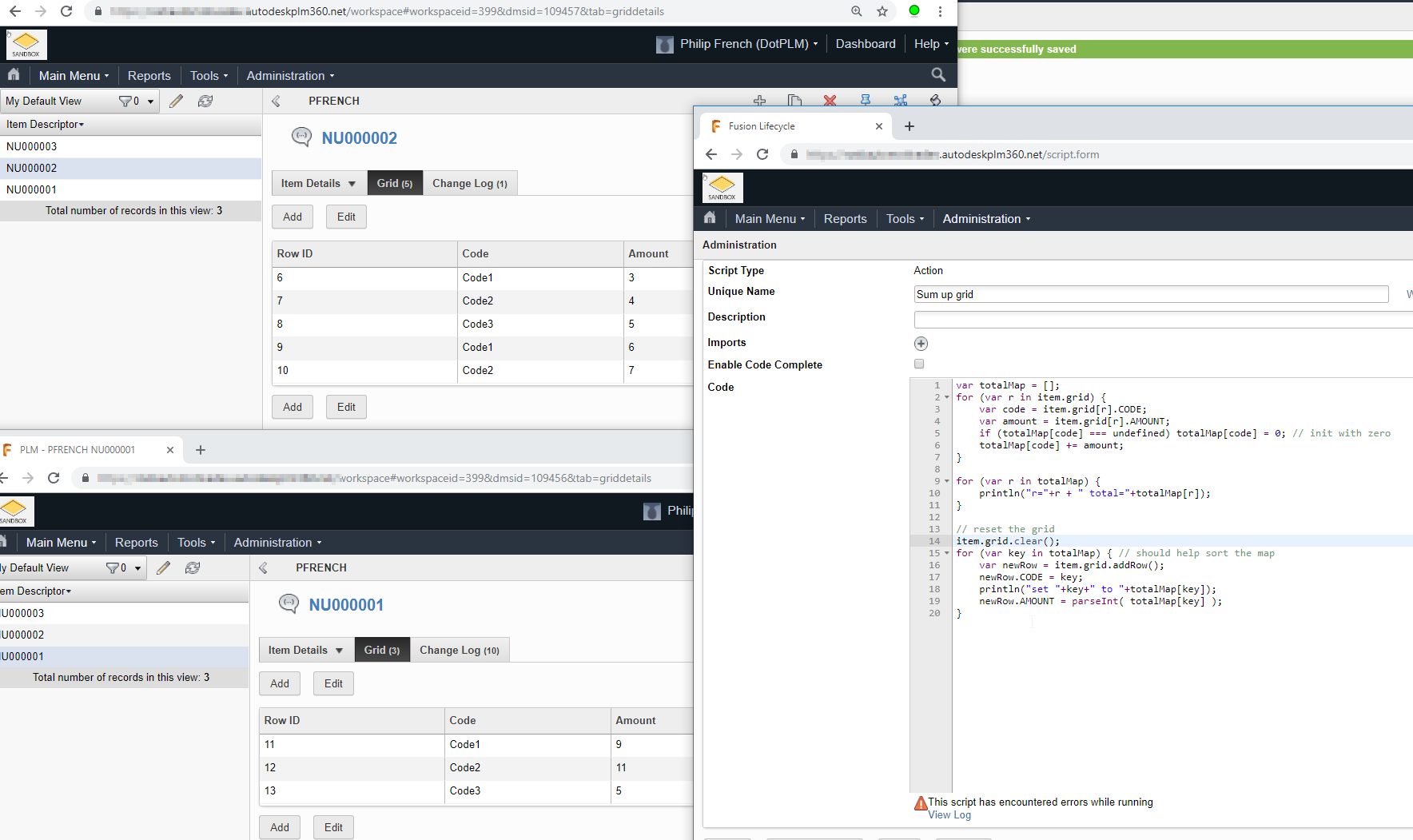Expand the Help menu
This screenshot has width=1413, height=840.
coord(931,44)
